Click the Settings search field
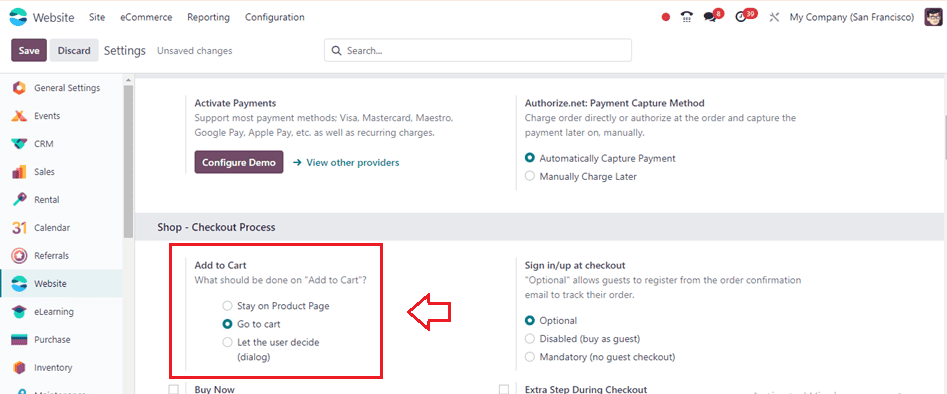 pyautogui.click(x=478, y=51)
